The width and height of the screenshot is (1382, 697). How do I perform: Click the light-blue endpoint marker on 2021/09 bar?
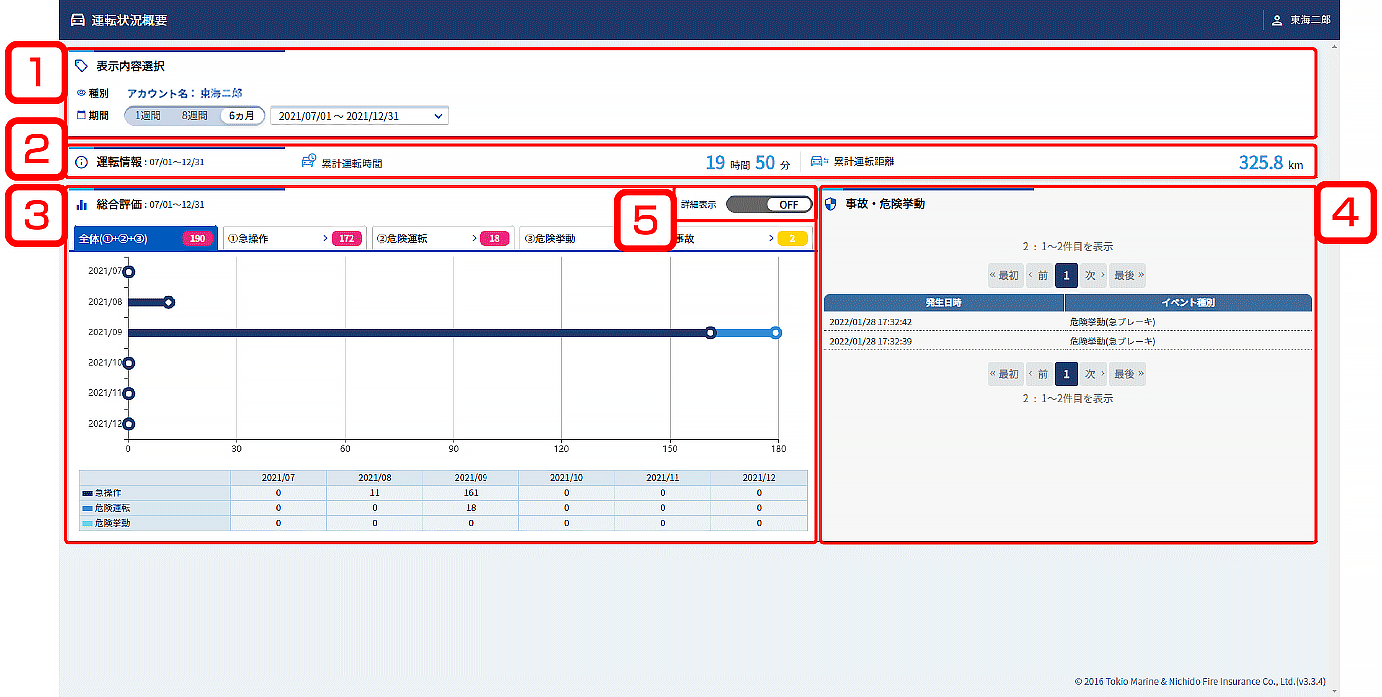coord(776,332)
